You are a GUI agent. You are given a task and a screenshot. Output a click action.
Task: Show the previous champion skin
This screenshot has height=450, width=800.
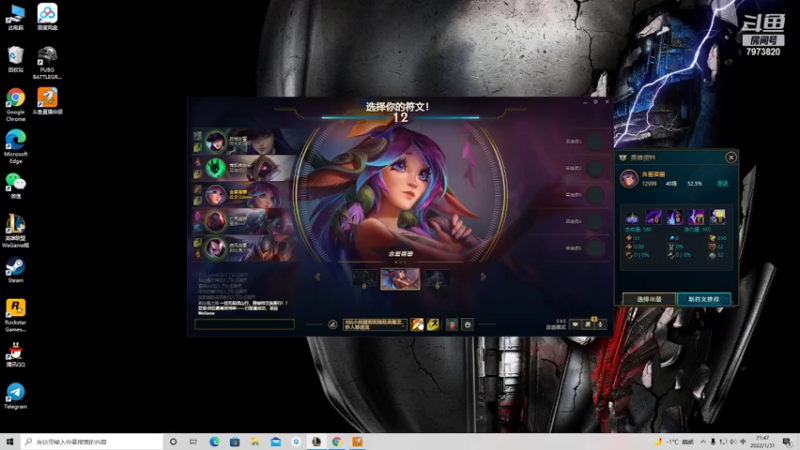click(x=318, y=277)
